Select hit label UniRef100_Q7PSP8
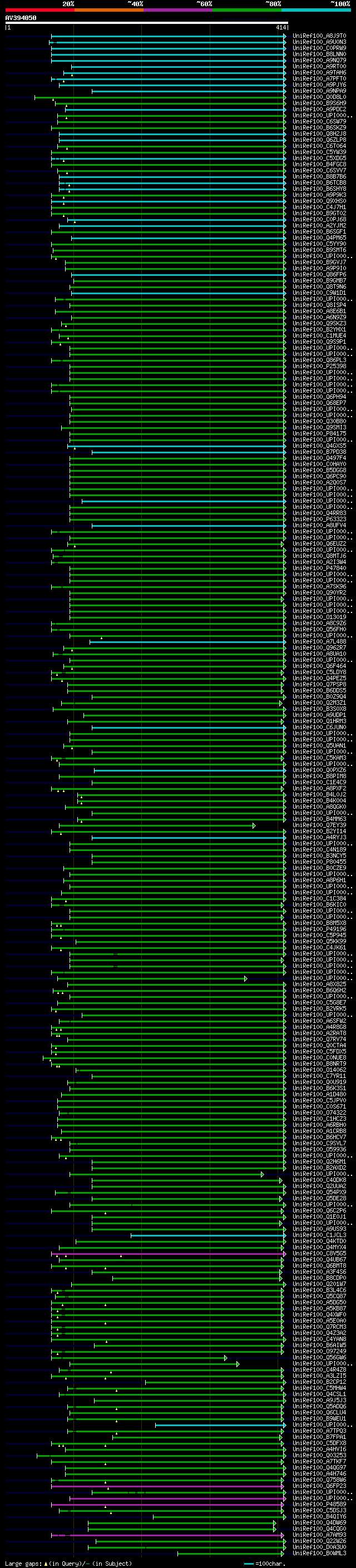The image size is (356, 1568). tap(319, 684)
